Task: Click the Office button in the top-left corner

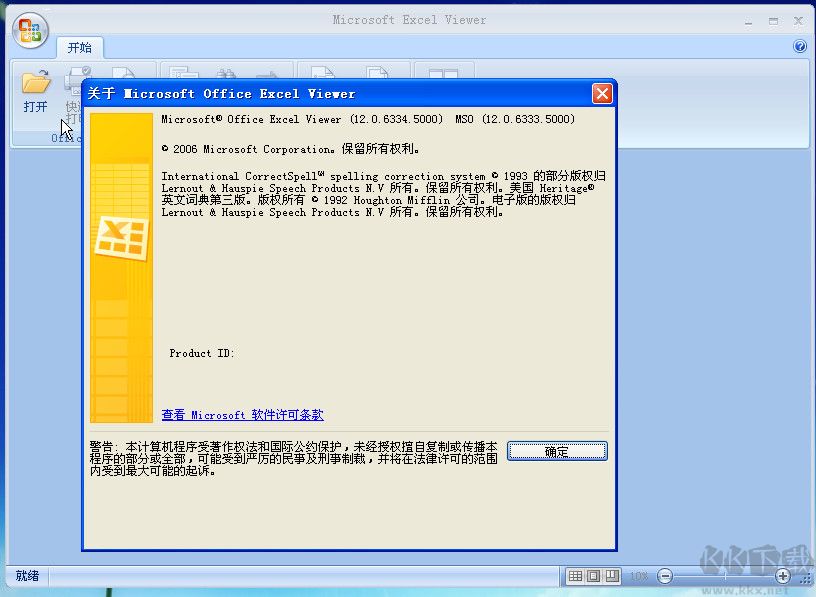Action: (29, 30)
